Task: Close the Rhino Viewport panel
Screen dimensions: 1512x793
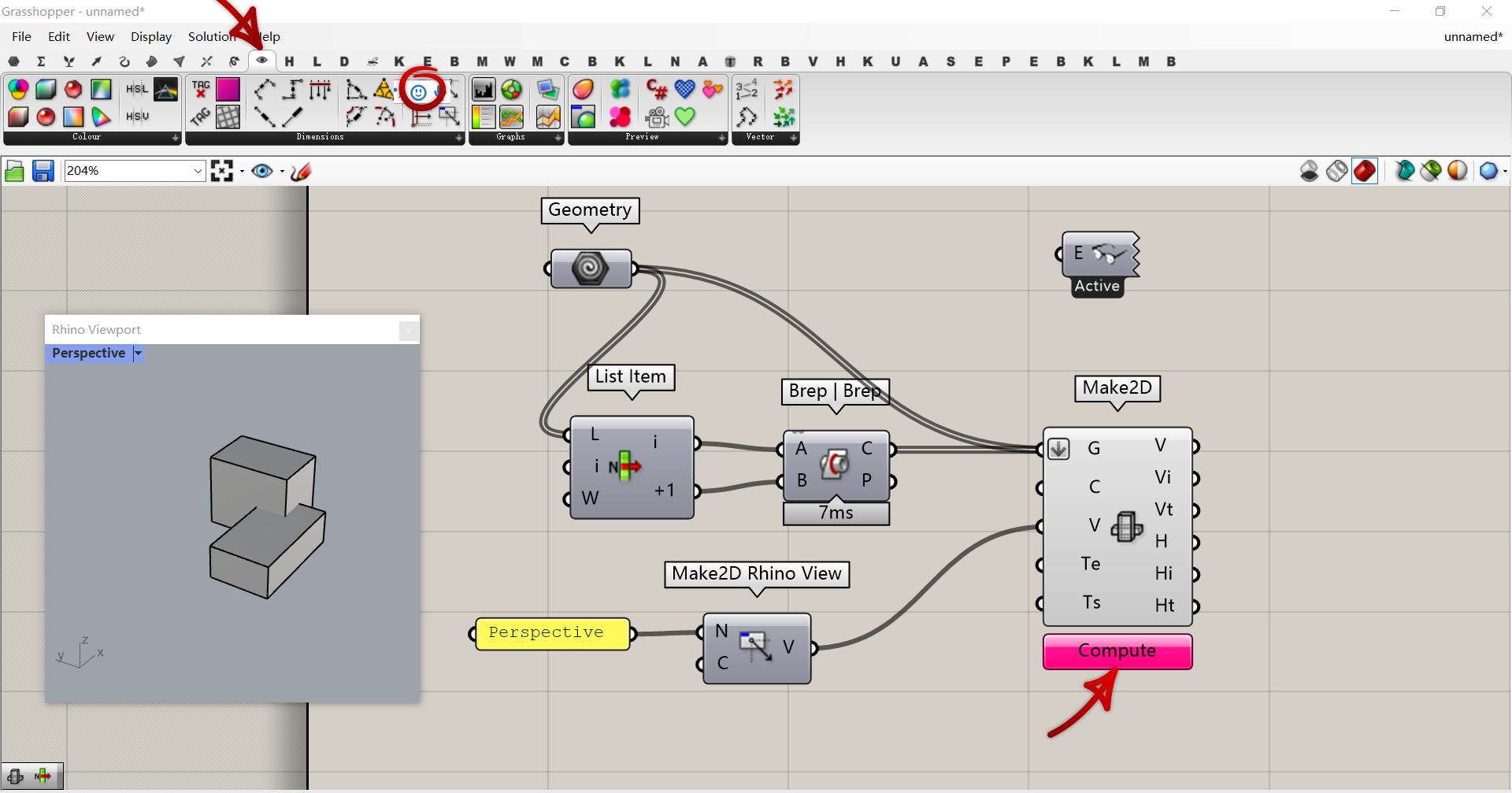Action: 408,331
